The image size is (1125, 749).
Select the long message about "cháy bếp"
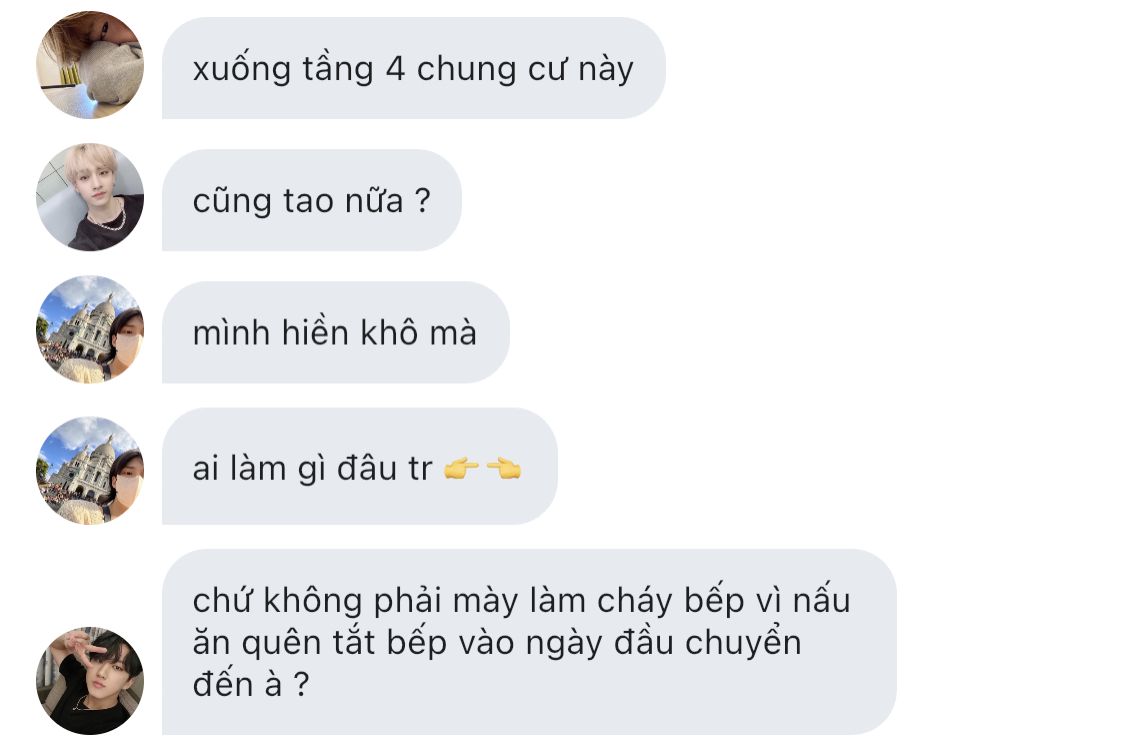click(529, 642)
